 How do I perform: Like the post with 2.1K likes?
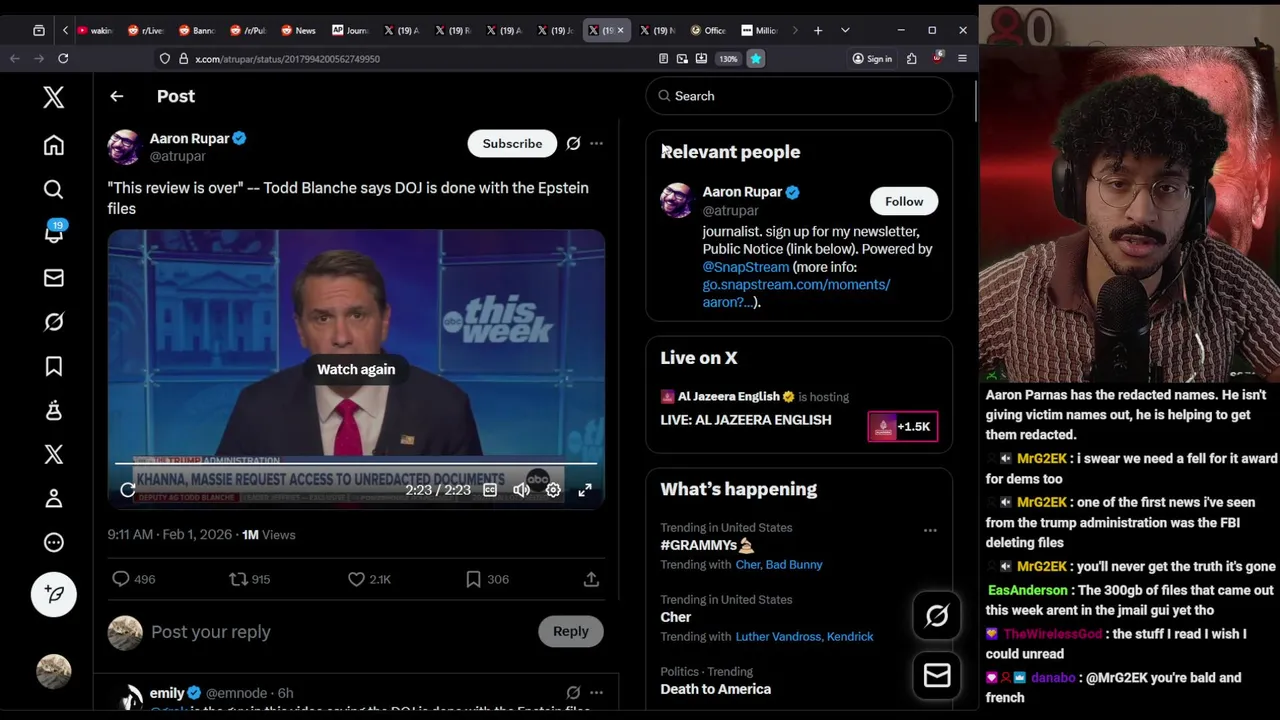[x=368, y=579]
